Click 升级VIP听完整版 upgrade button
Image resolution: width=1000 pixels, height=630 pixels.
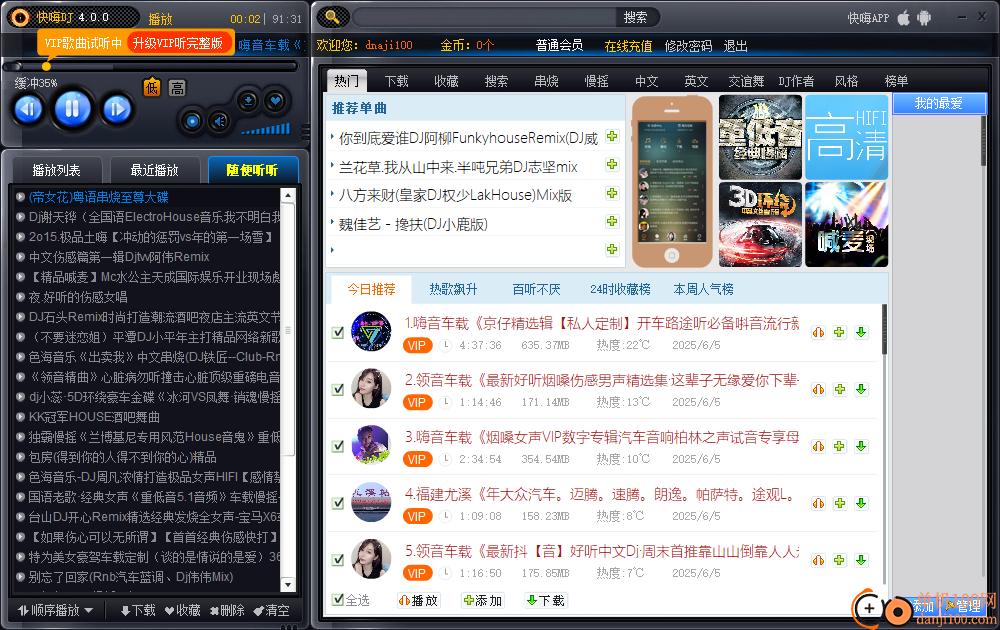click(178, 43)
